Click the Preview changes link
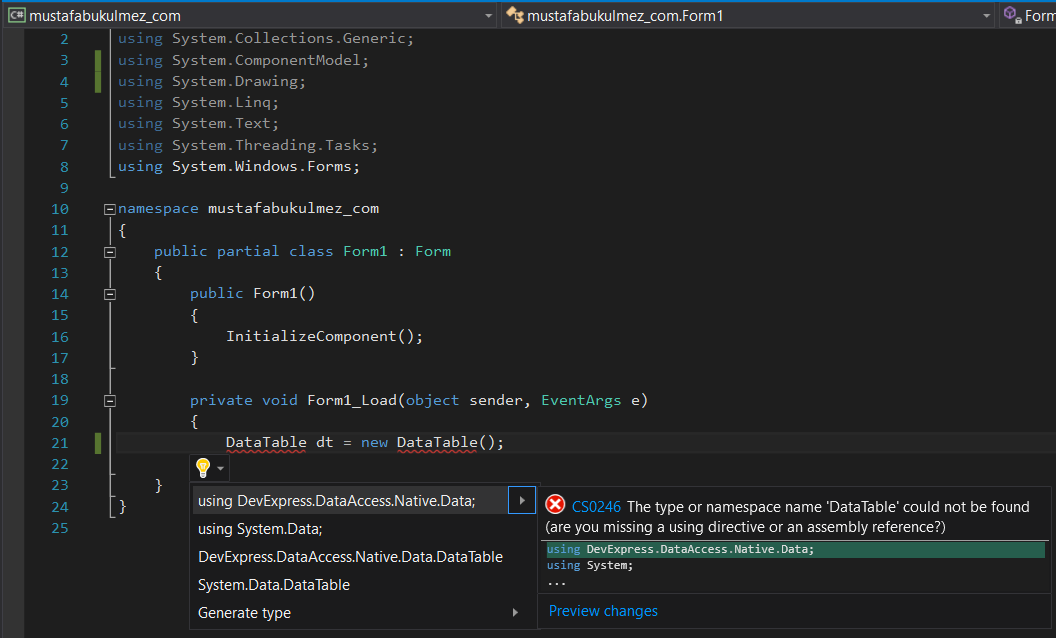 602,611
